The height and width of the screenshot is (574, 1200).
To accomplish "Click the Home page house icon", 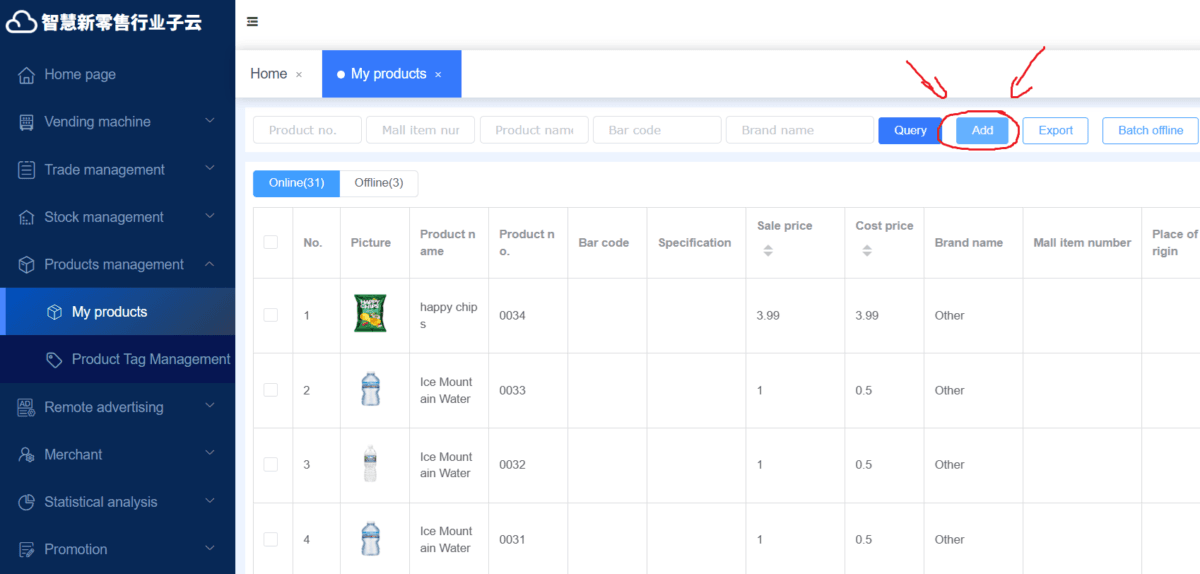I will 27,75.
